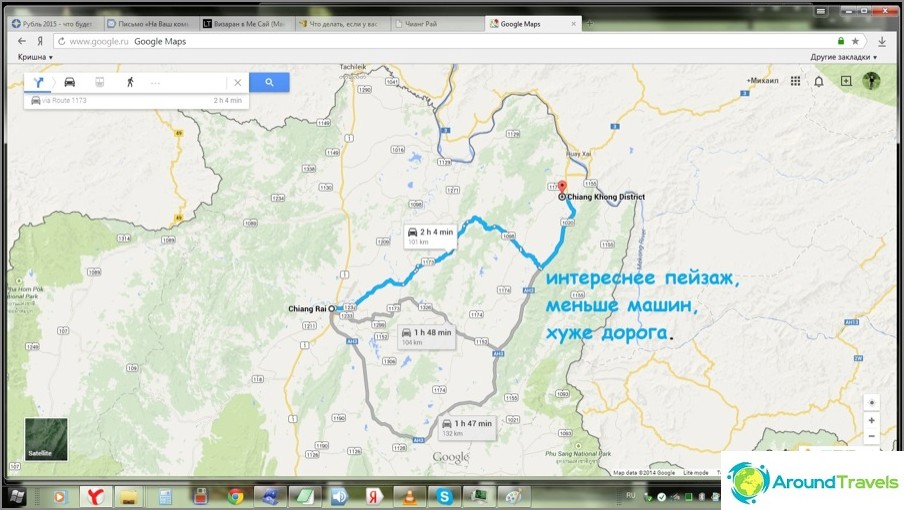The width and height of the screenshot is (904, 510).
Task: Open Yandex home Я button
Action: click(x=40, y=41)
